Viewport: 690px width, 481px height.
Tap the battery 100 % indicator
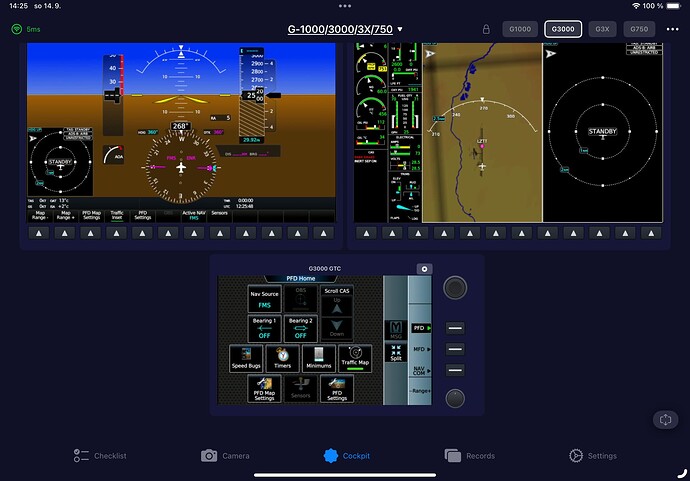(662, 6)
